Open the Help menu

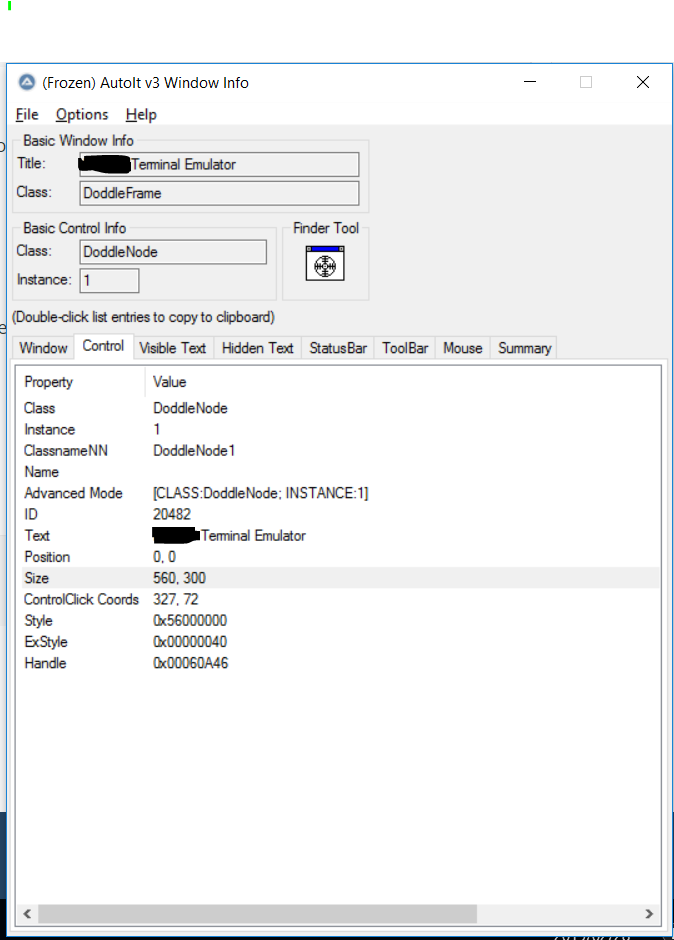coord(141,115)
